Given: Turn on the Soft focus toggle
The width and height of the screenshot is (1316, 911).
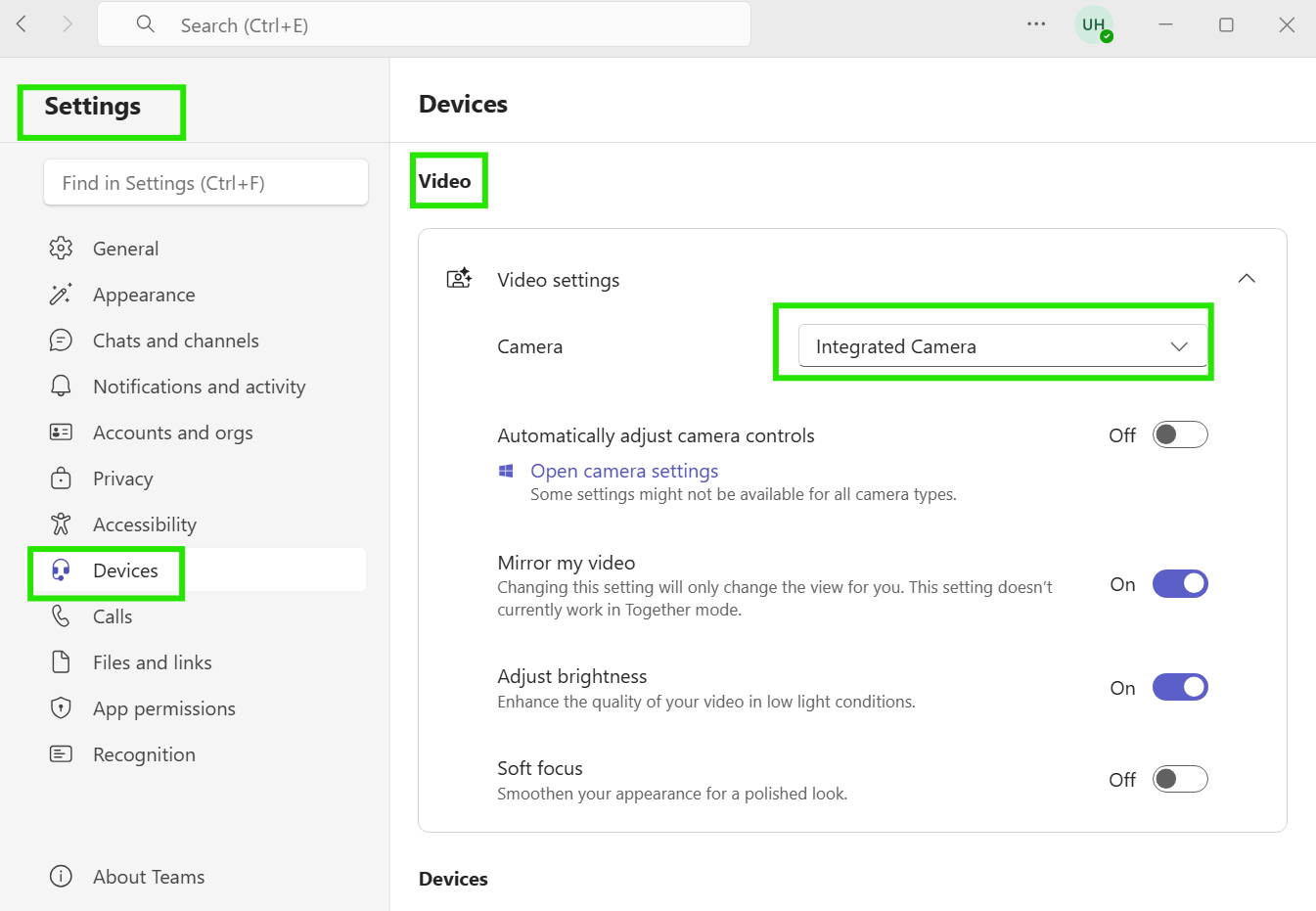Looking at the screenshot, I should click(x=1180, y=780).
